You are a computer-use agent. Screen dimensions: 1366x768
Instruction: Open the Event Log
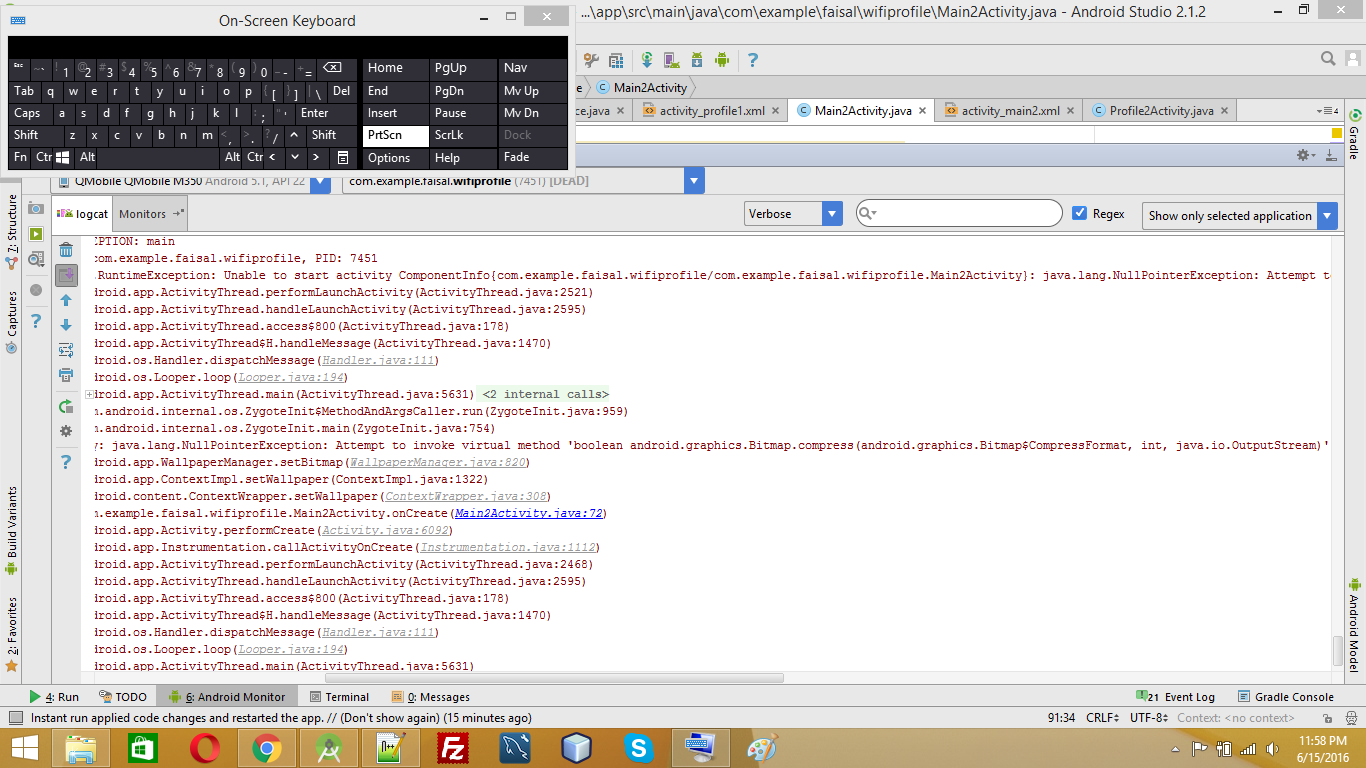tap(1176, 697)
